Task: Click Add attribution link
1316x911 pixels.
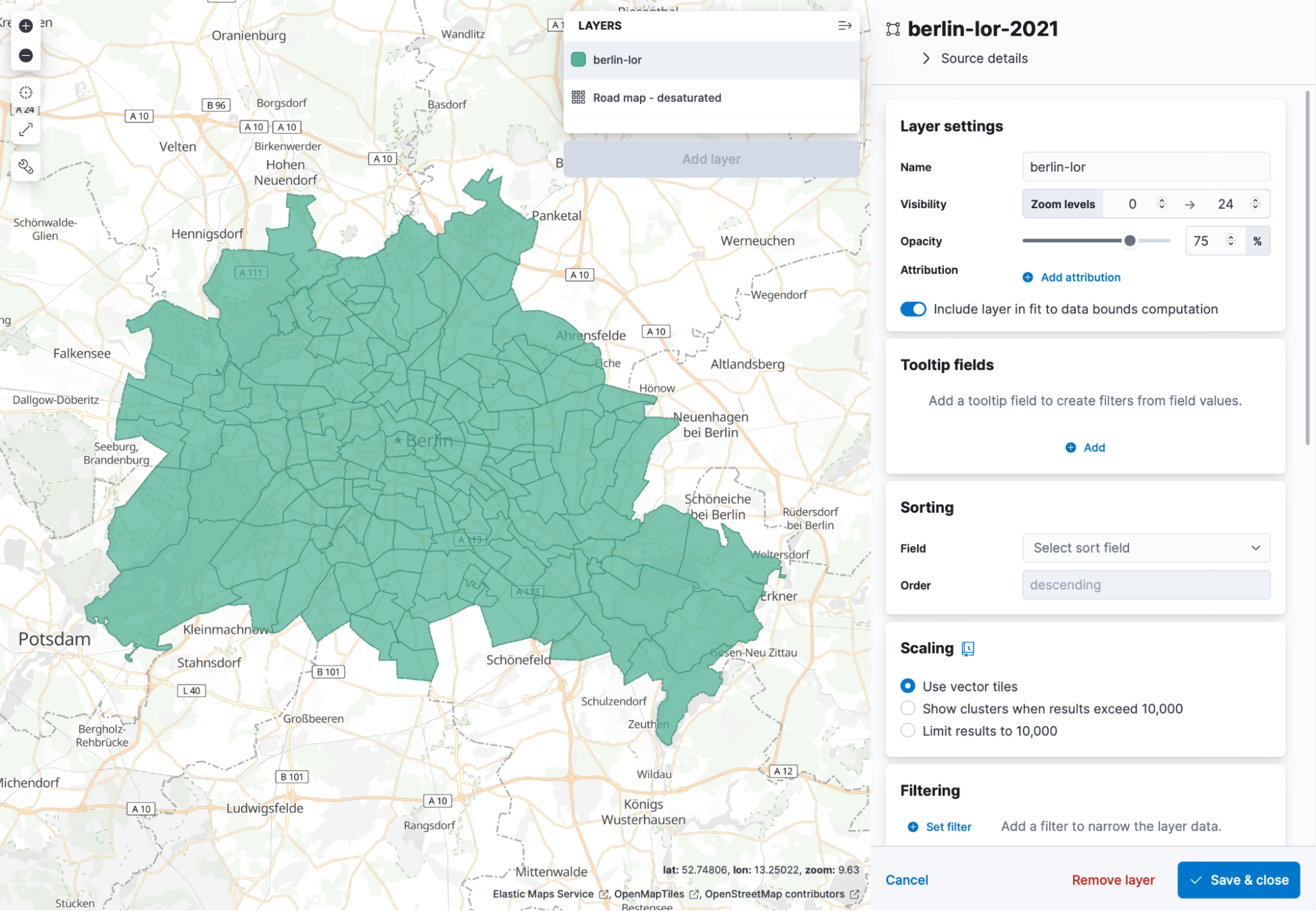Action: point(1080,277)
